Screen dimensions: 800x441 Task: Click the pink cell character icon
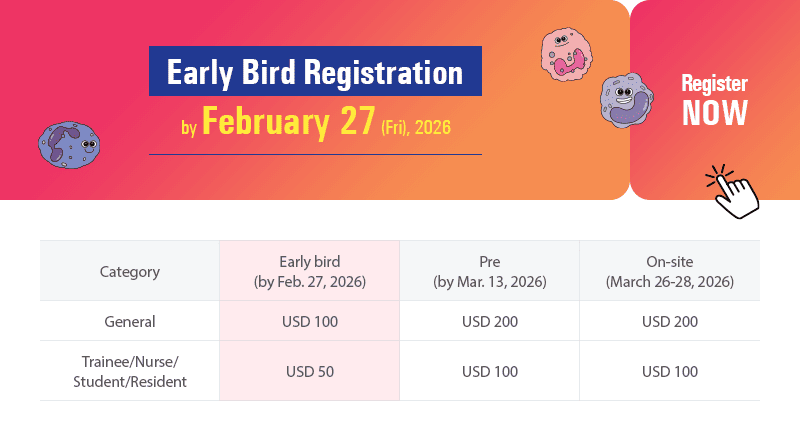[x=565, y=54]
